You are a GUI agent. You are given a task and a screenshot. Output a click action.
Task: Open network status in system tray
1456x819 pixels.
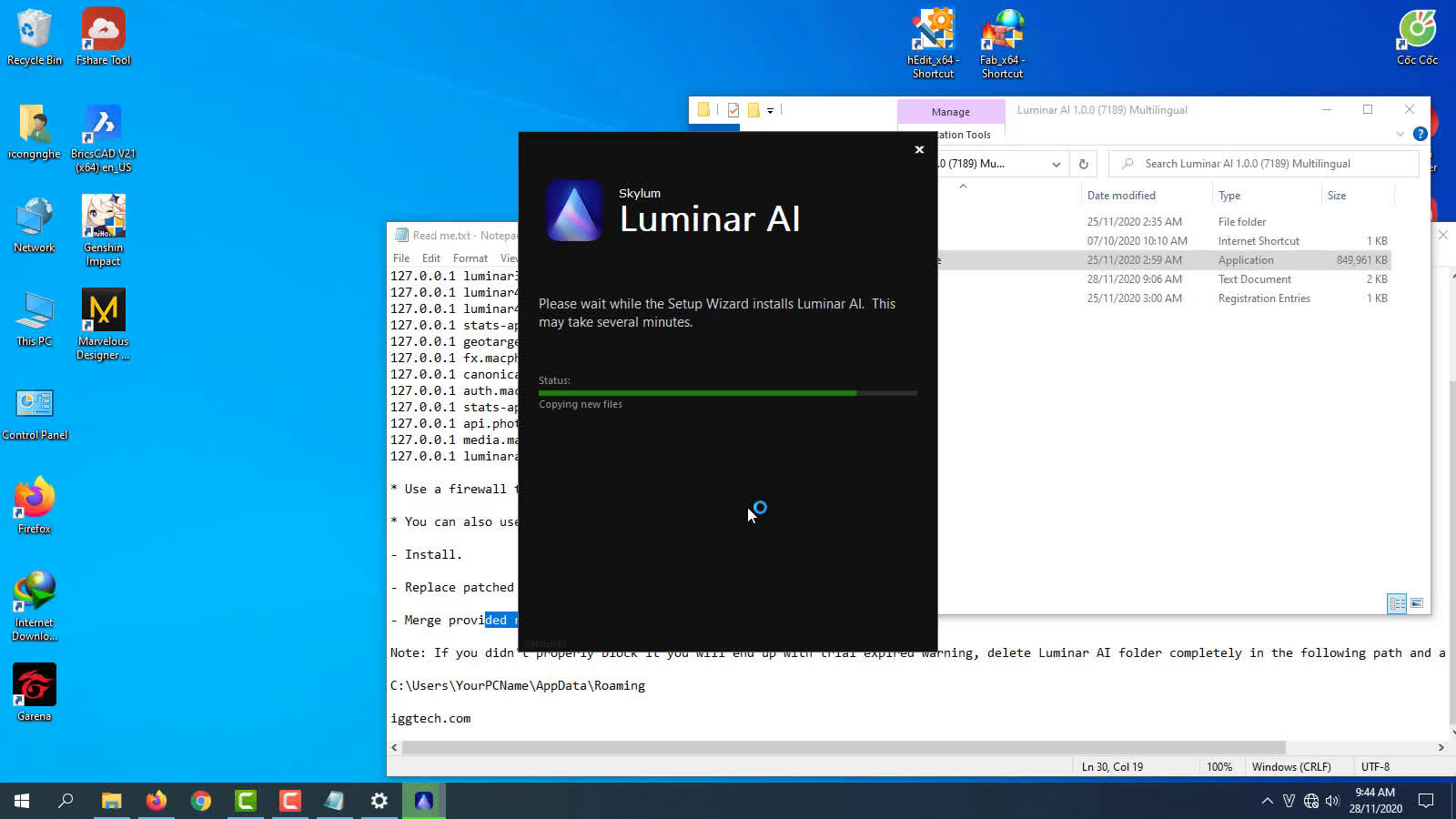pyautogui.click(x=1310, y=801)
